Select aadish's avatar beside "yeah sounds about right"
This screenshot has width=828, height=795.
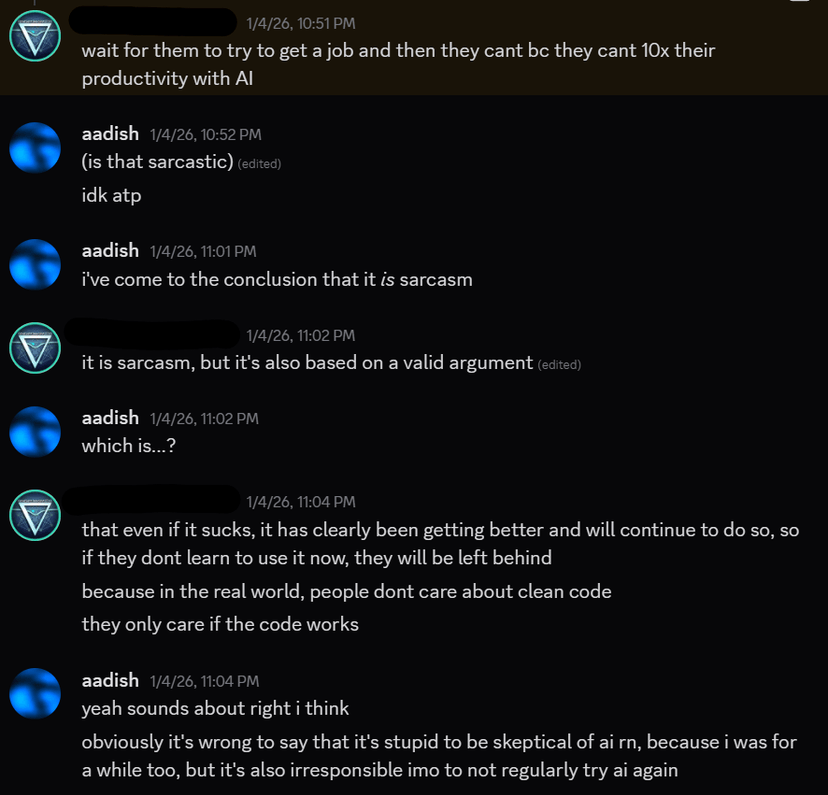pyautogui.click(x=35, y=694)
